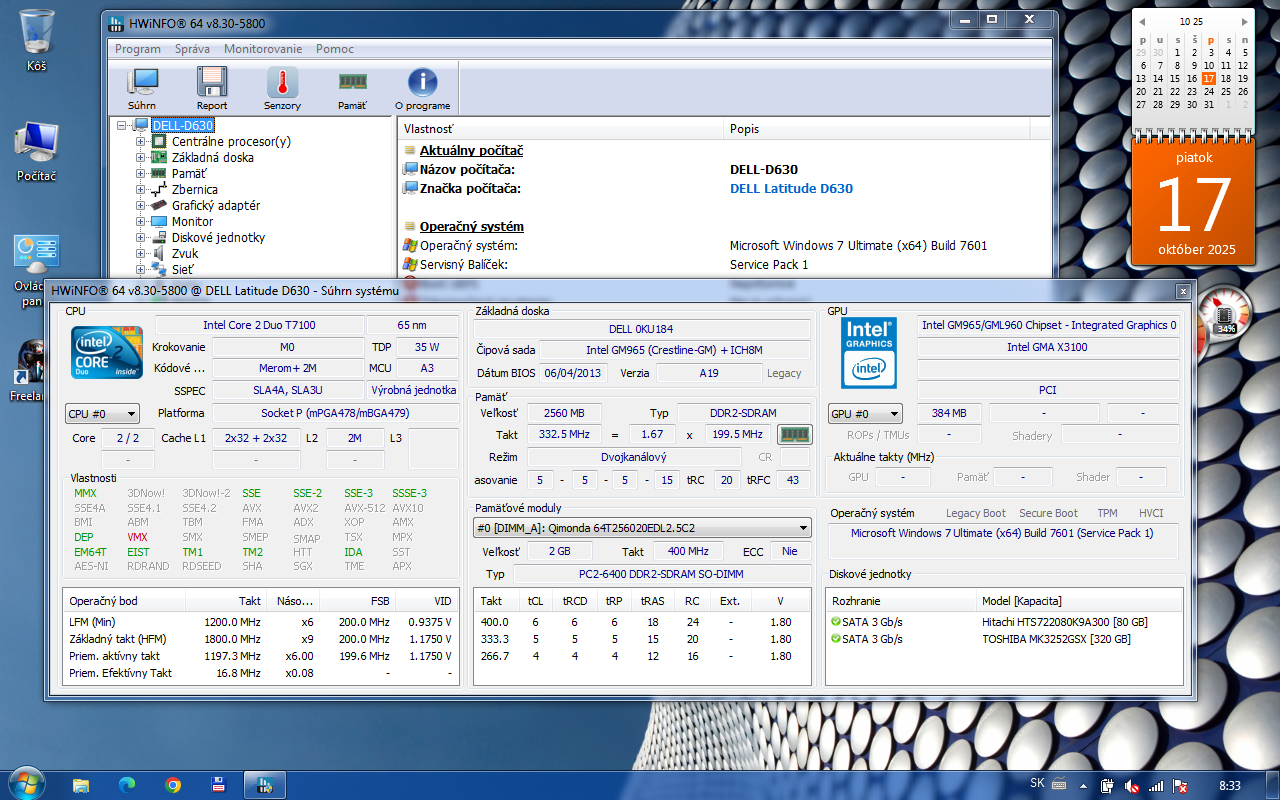Open the CPU #0 selector dropdown
This screenshot has height=800, width=1280.
pyautogui.click(x=103, y=413)
